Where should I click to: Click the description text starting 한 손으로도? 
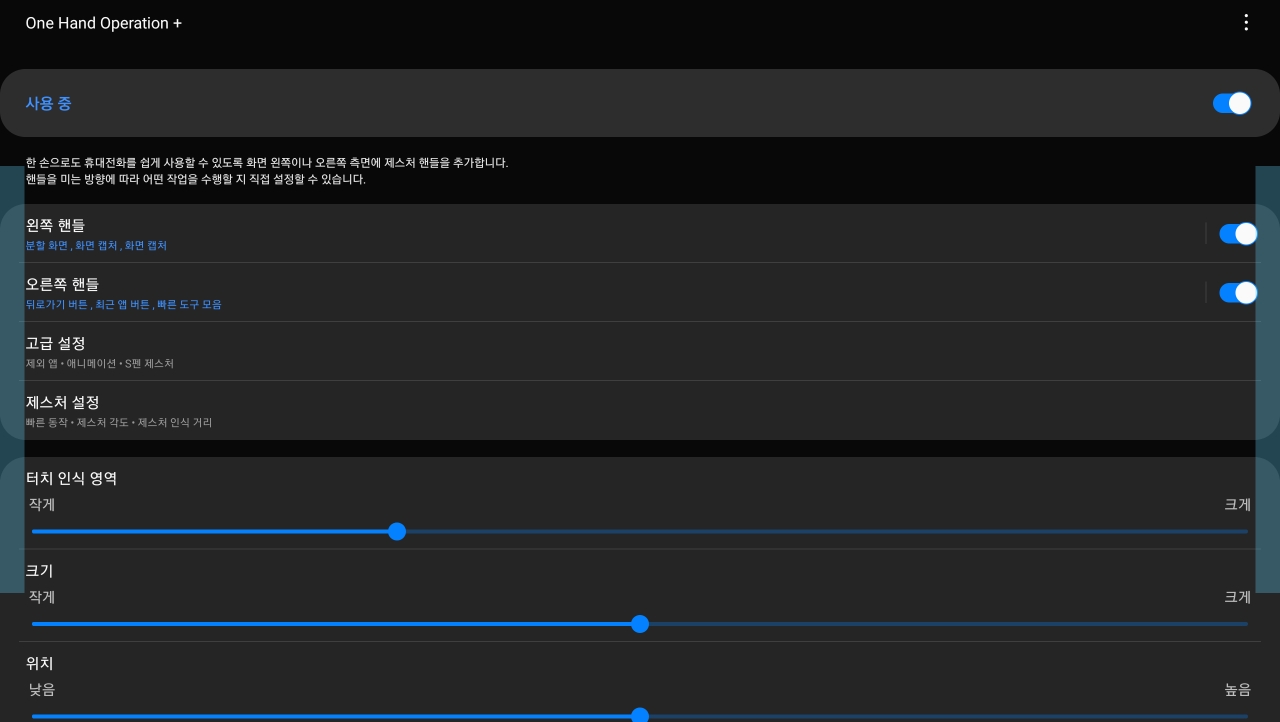pyautogui.click(x=267, y=171)
